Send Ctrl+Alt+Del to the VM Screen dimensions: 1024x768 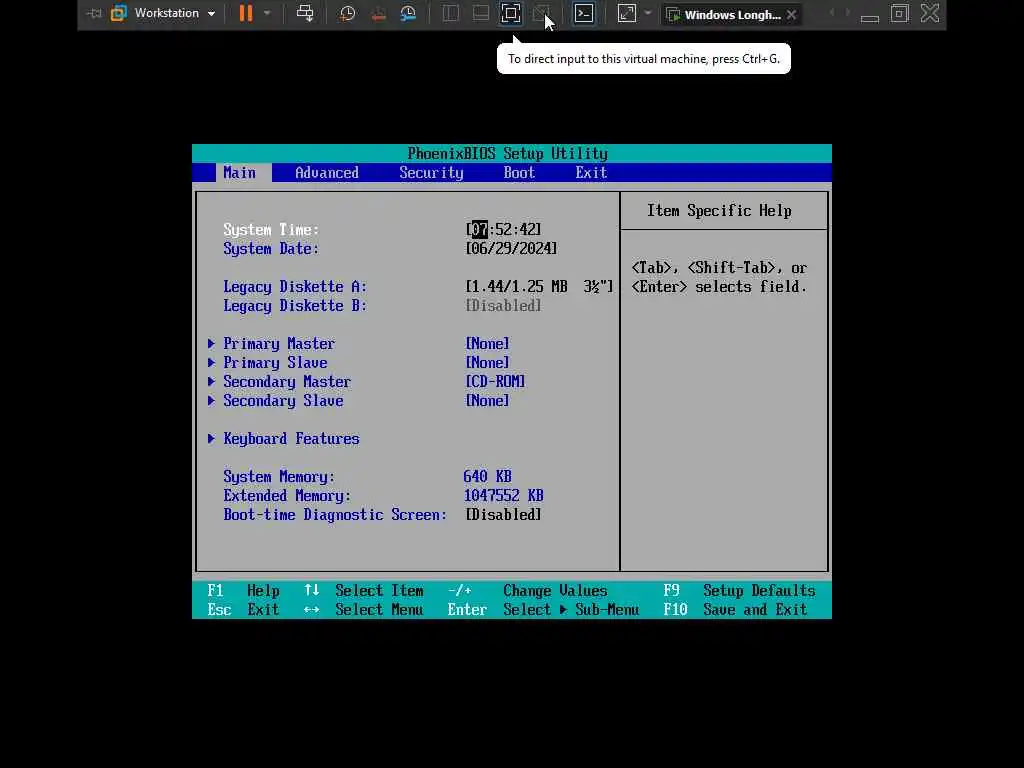click(x=305, y=13)
